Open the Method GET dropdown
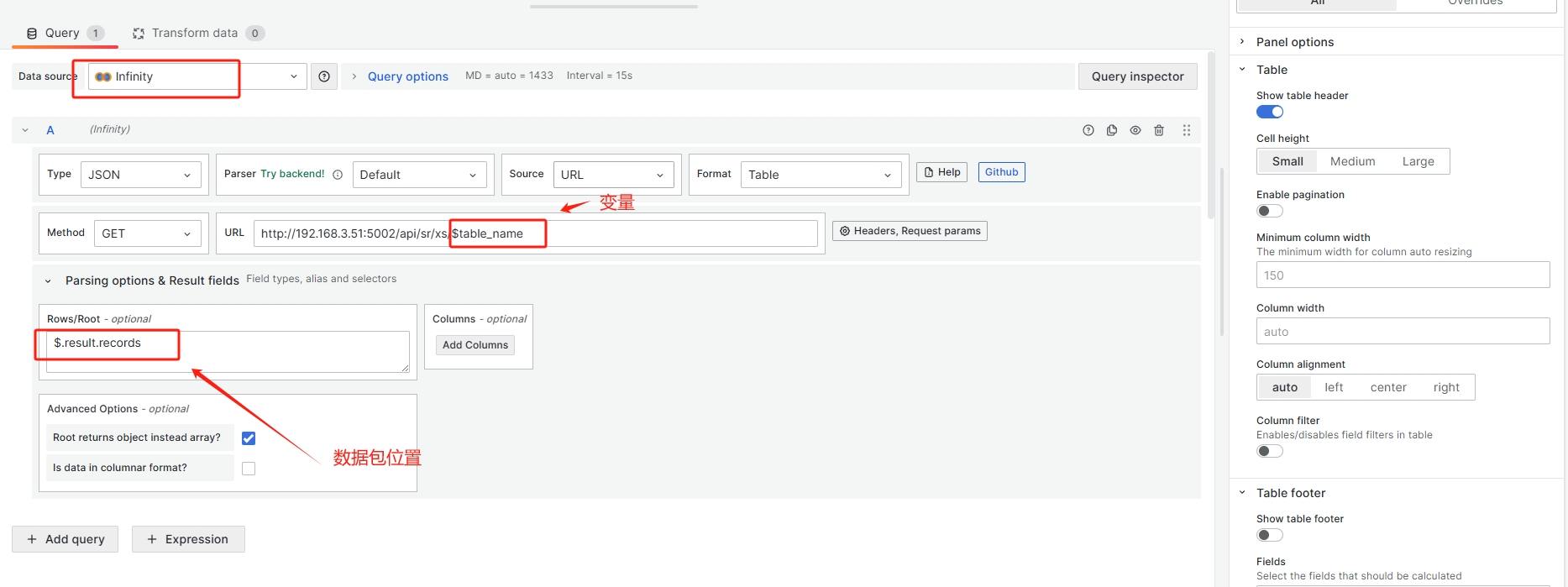This screenshot has height=587, width=1568. 147,233
